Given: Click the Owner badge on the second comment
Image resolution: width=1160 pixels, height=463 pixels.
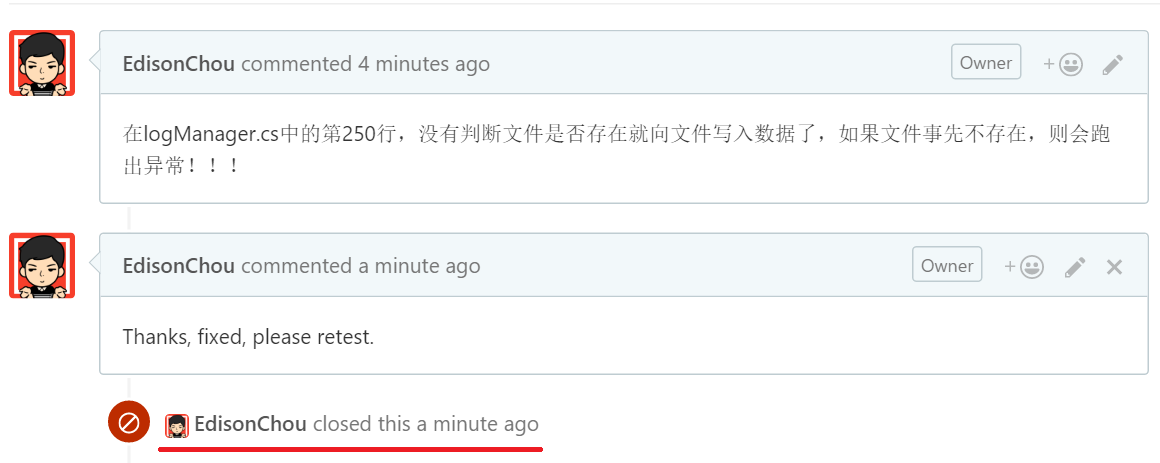Looking at the screenshot, I should (947, 265).
